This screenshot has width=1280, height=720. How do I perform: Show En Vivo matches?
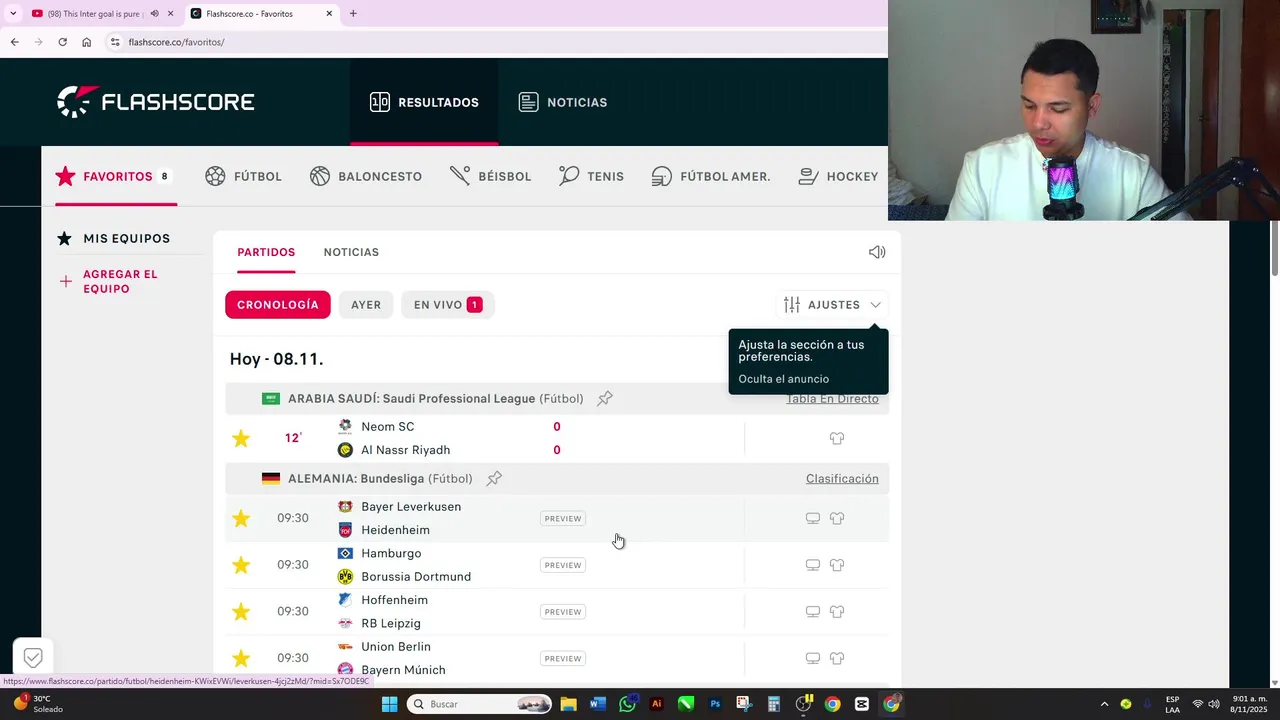pos(448,305)
